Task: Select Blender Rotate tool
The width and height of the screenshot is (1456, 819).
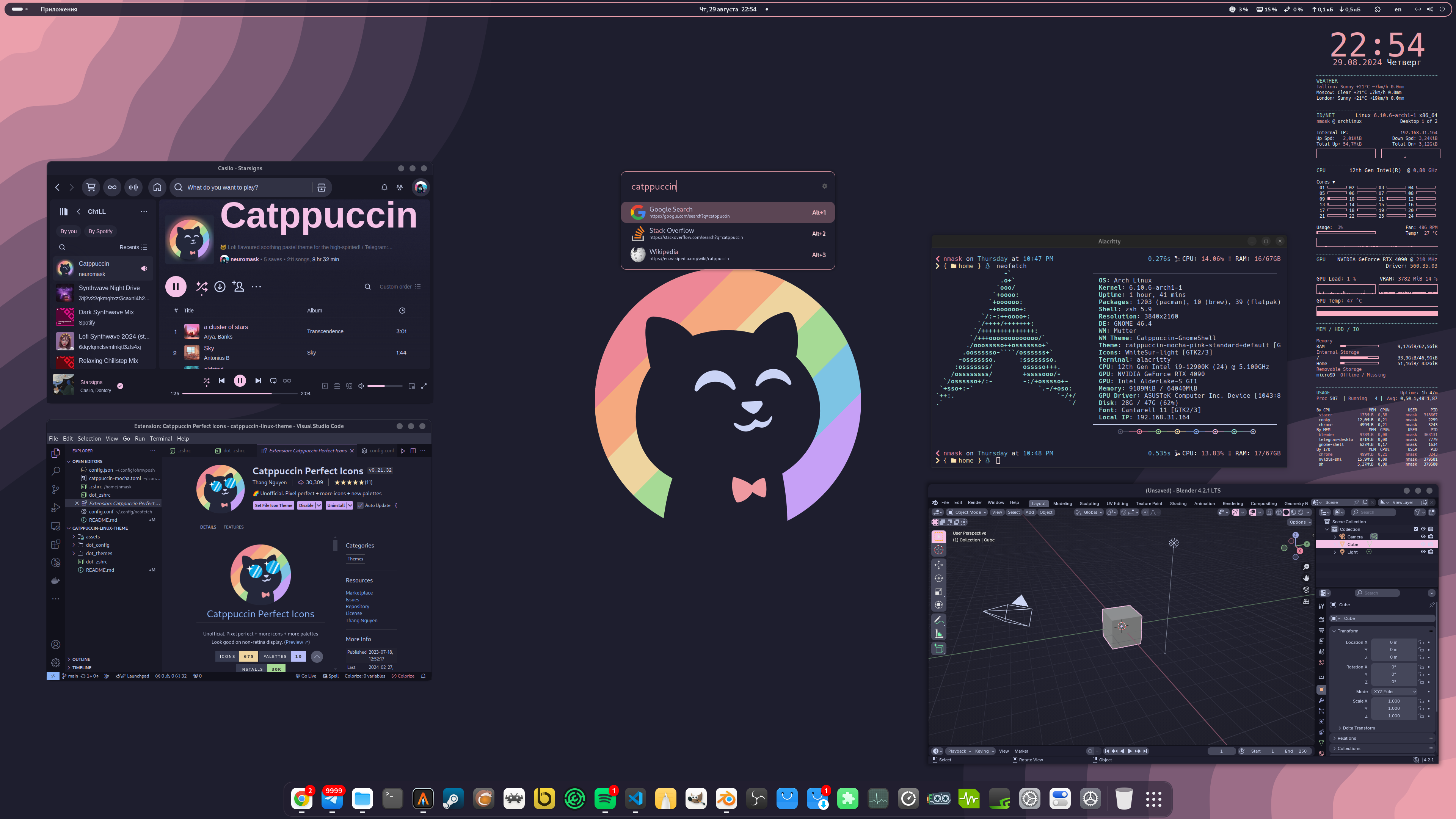Action: 939,578
